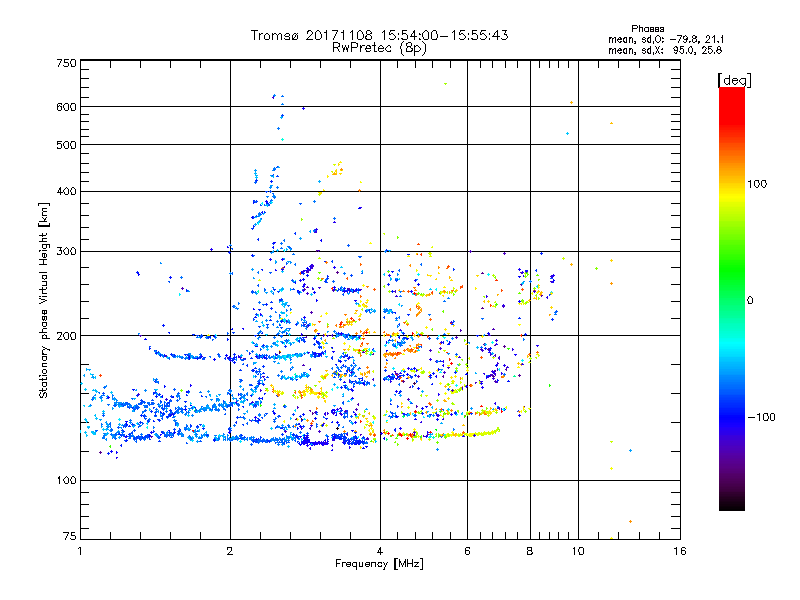The width and height of the screenshot is (800, 600).
Task: Click the "75" height axis tick label
Action: (70, 536)
